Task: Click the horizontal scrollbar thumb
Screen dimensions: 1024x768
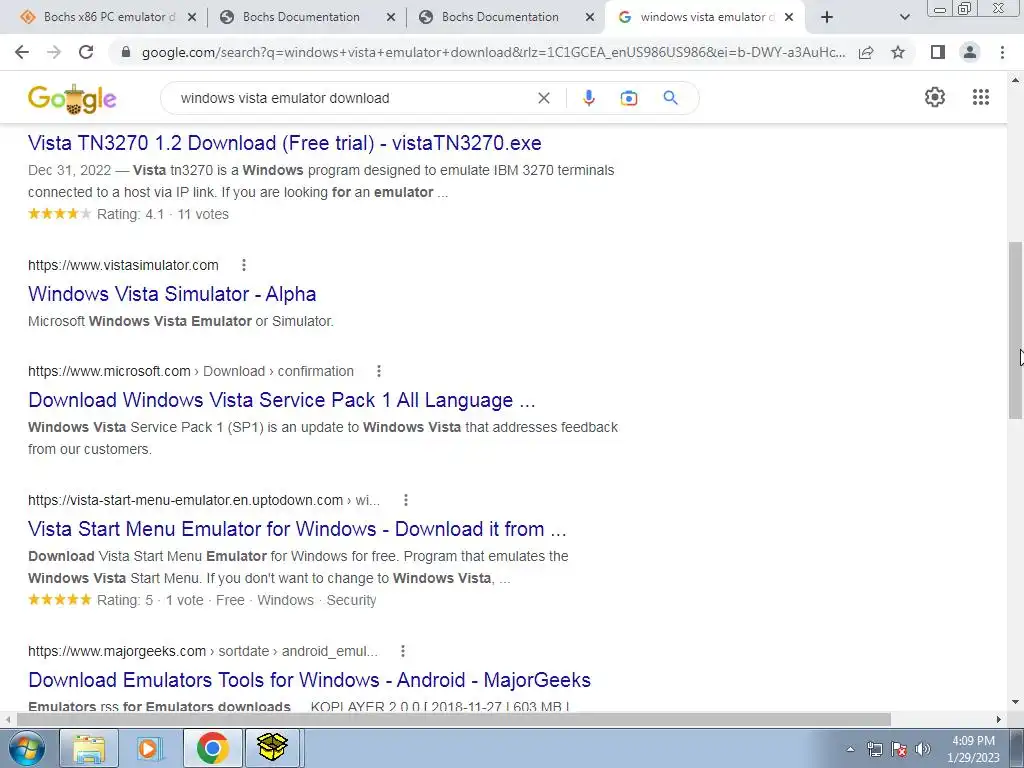Action: pyautogui.click(x=454, y=719)
